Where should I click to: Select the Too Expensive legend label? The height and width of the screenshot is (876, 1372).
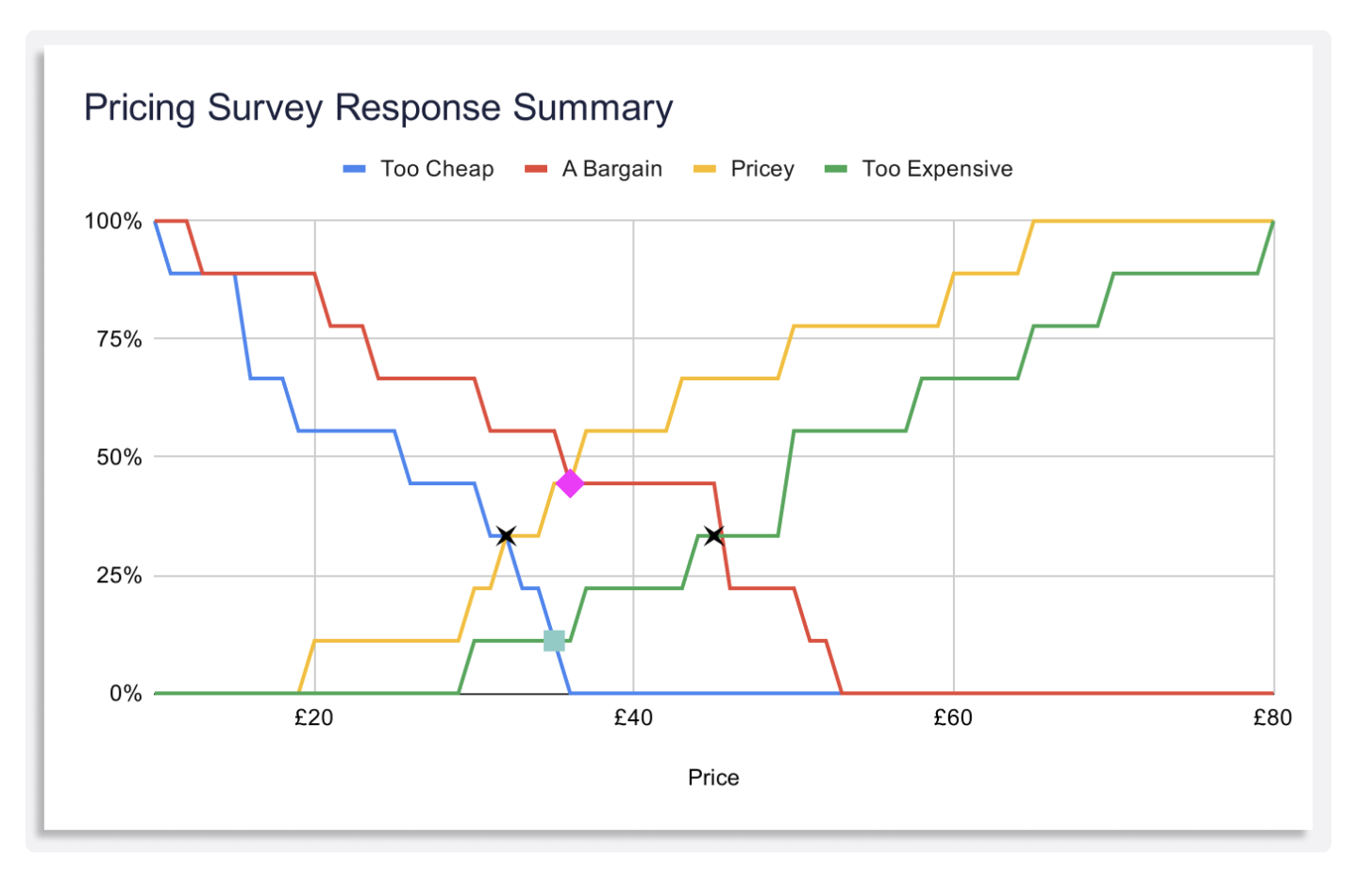click(x=937, y=169)
